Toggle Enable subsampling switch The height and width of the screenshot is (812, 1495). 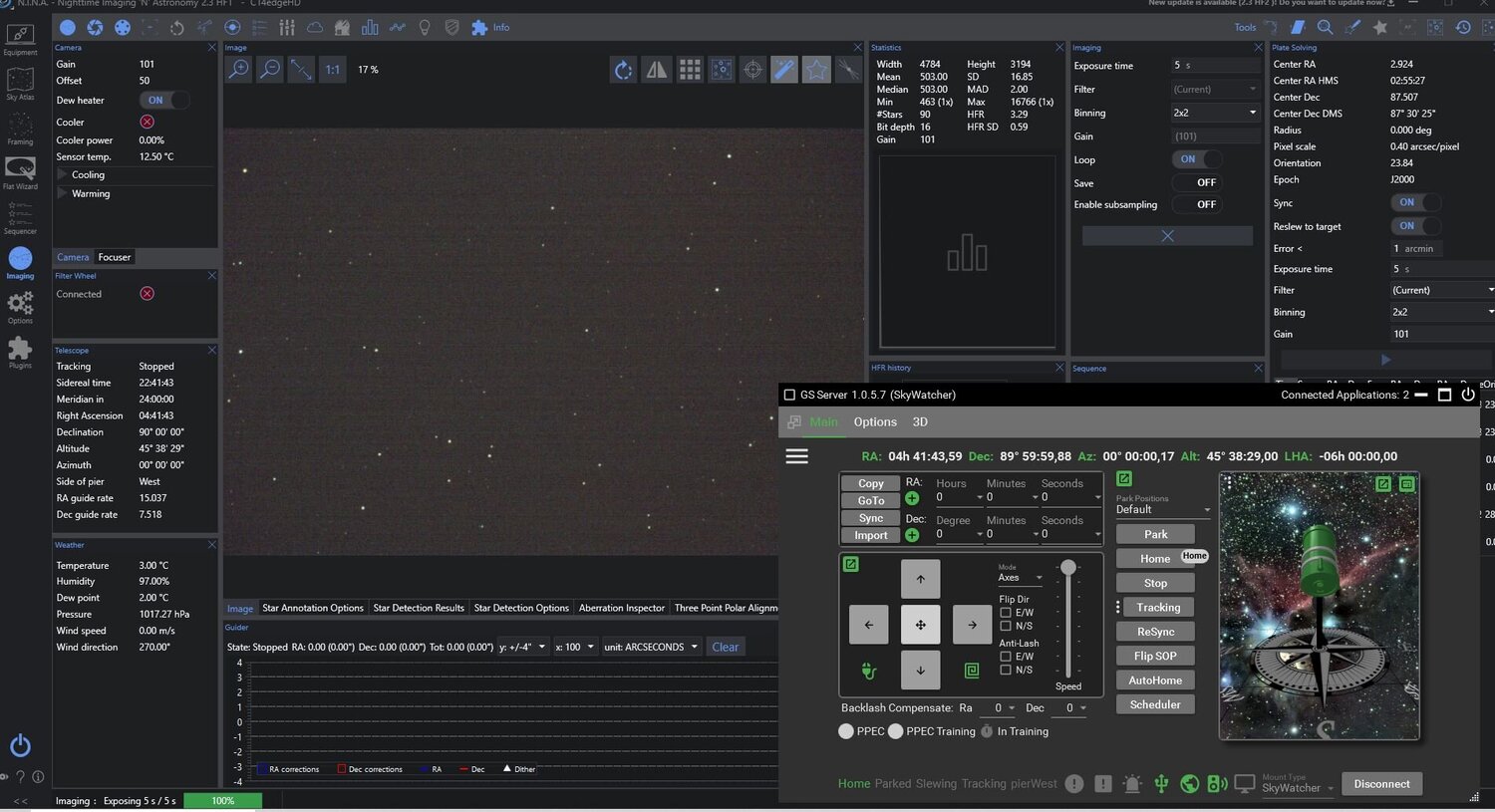click(x=1196, y=204)
